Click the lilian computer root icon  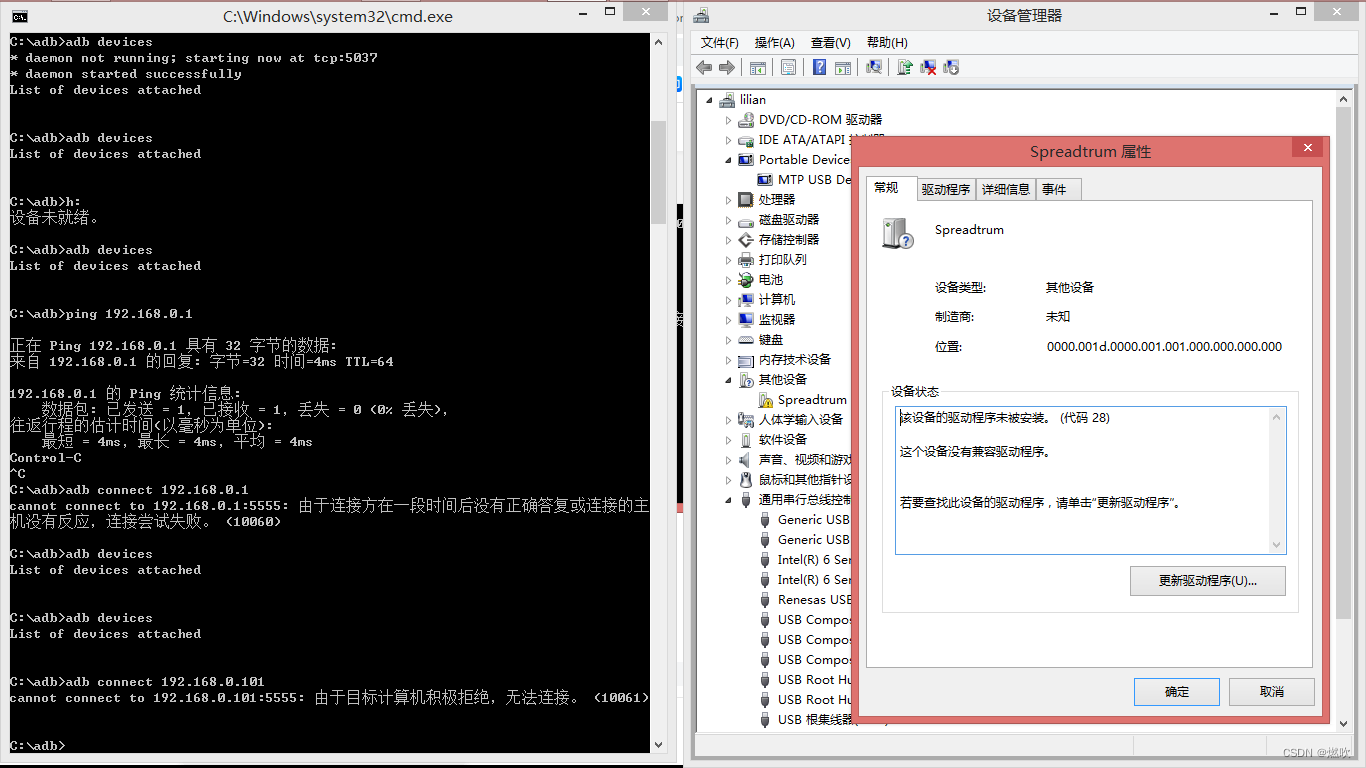(x=727, y=100)
